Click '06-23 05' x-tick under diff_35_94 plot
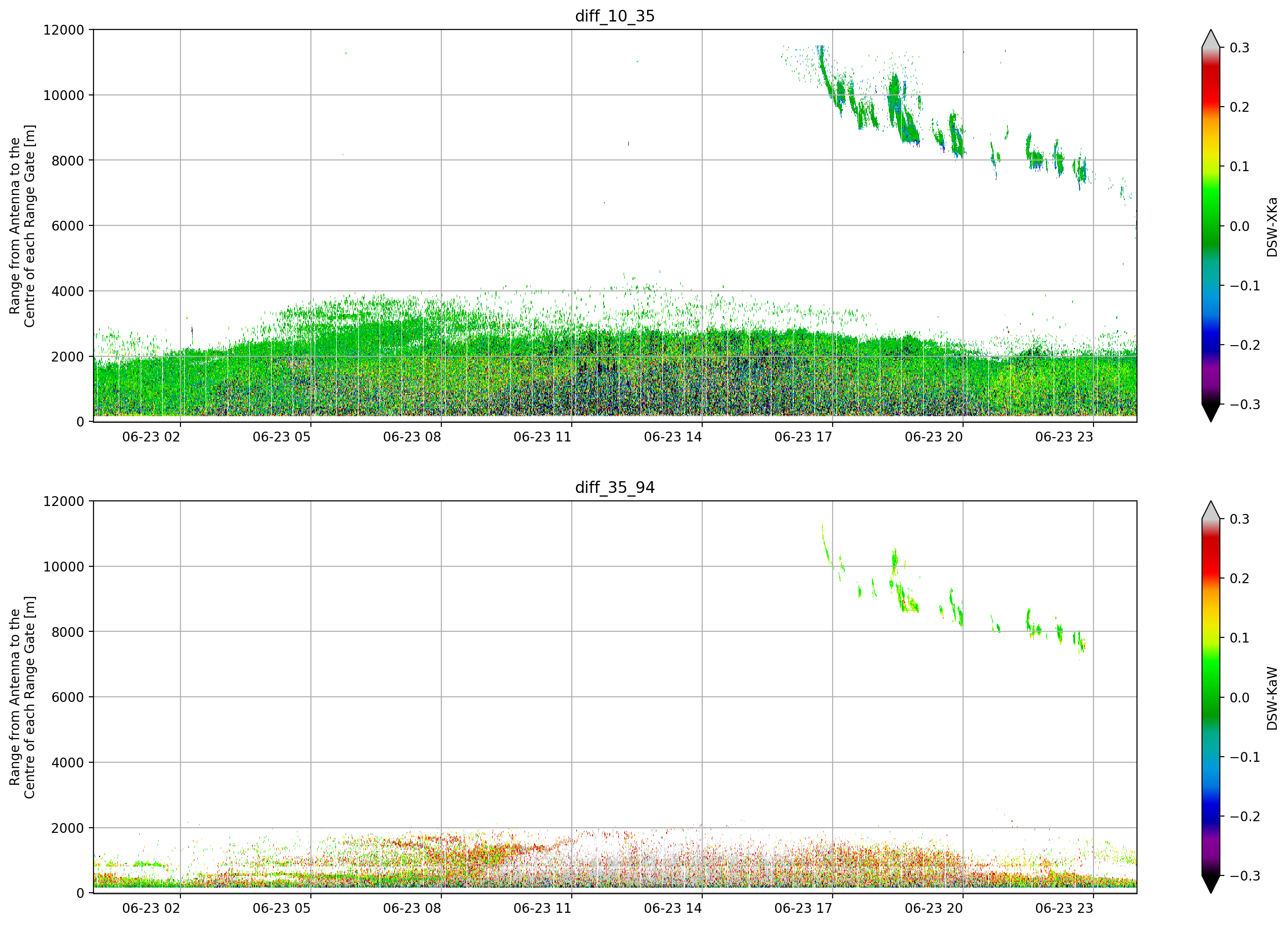The height and width of the screenshot is (925, 1288). click(282, 909)
